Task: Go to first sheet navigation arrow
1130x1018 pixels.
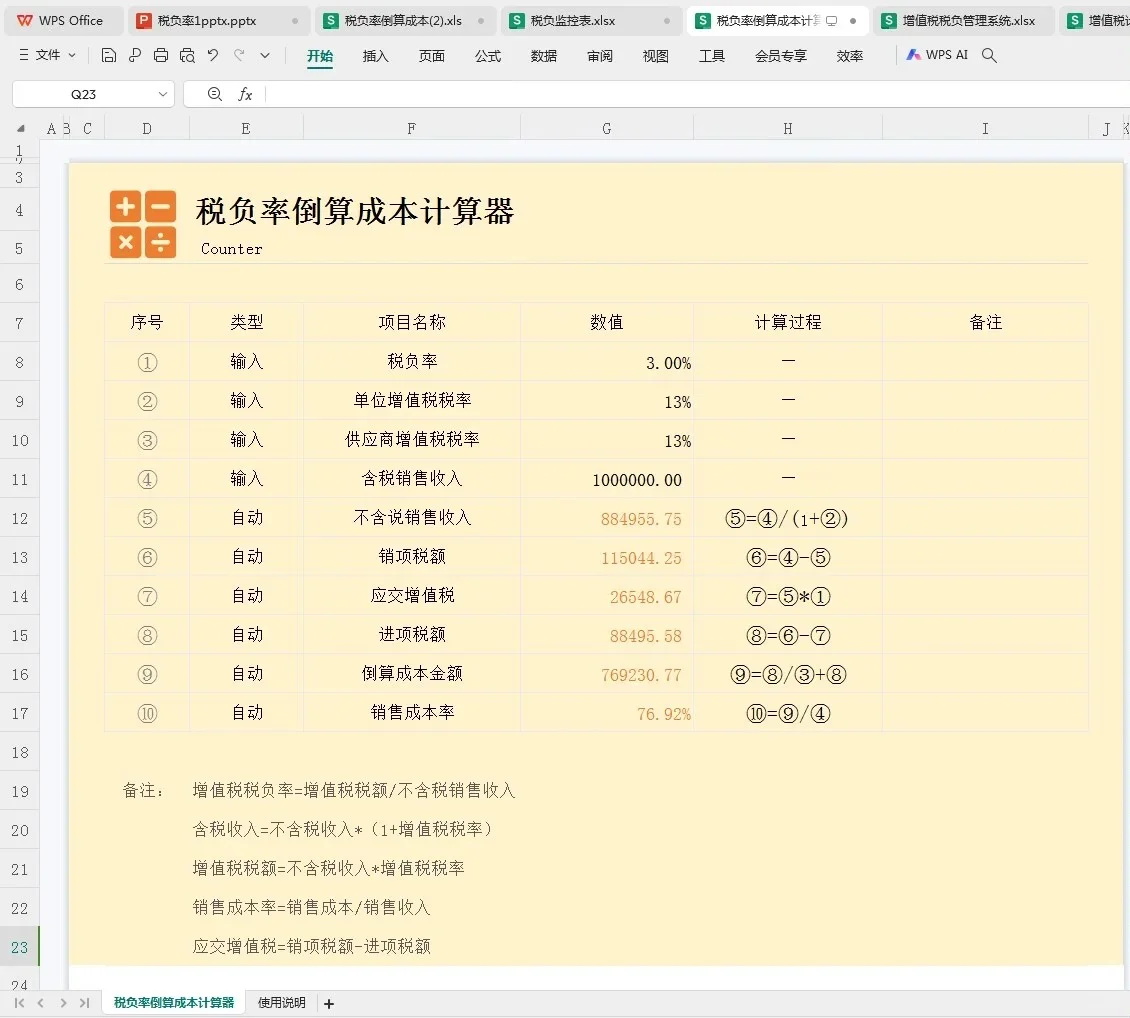Action: (19, 1003)
